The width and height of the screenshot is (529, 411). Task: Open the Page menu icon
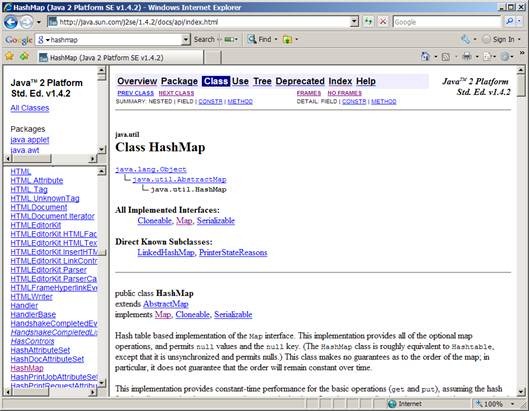(x=488, y=57)
